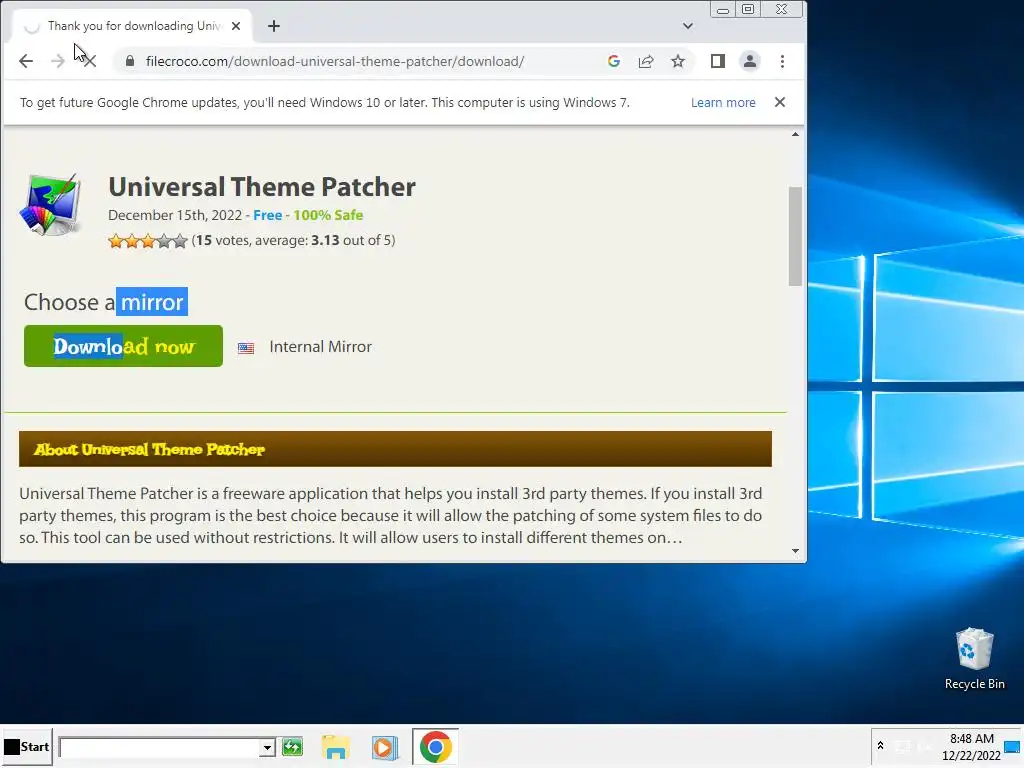This screenshot has width=1024, height=768.
Task: Open the Chrome three-dot menu
Action: coord(782,61)
